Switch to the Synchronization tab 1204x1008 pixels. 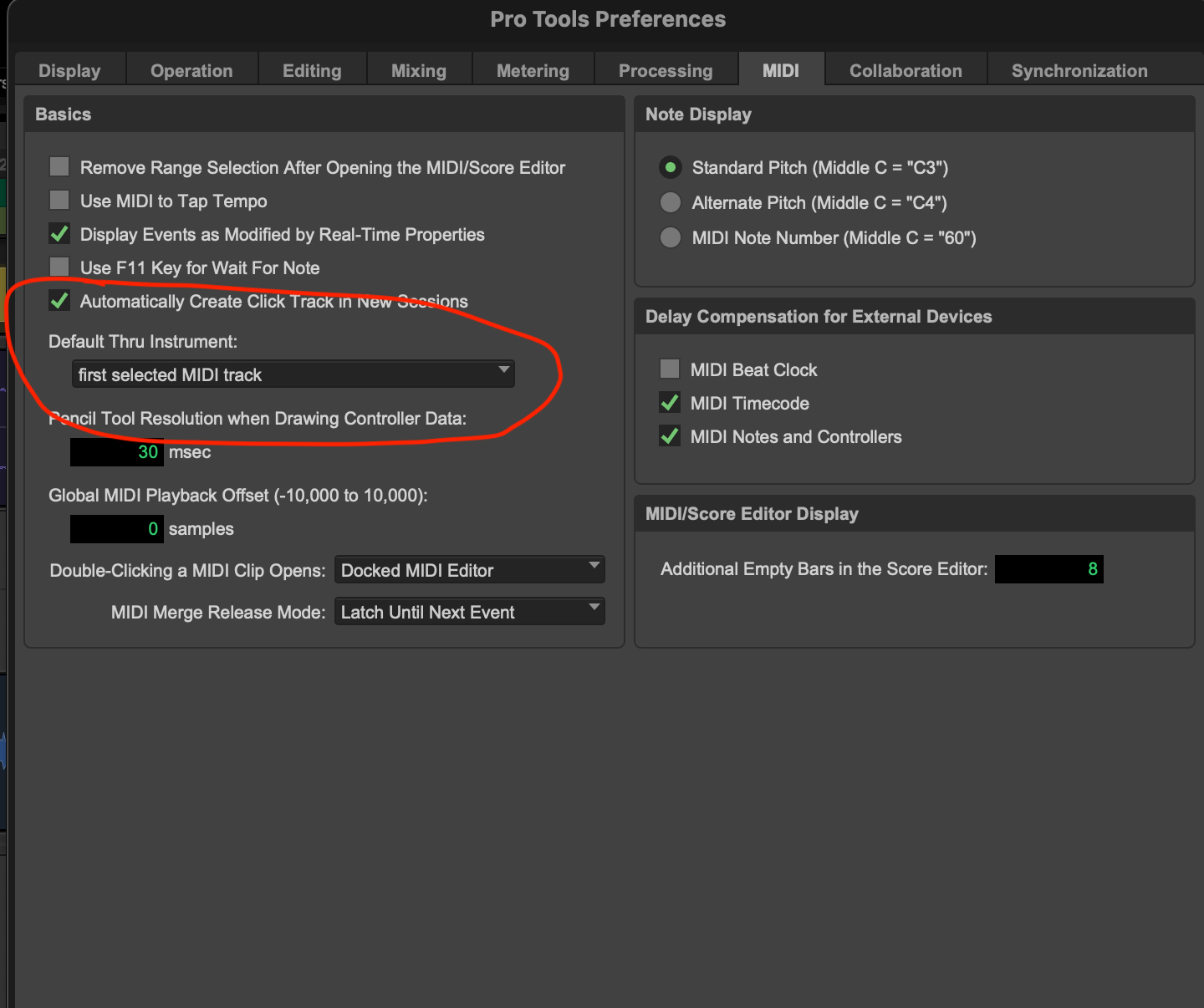click(x=1079, y=70)
